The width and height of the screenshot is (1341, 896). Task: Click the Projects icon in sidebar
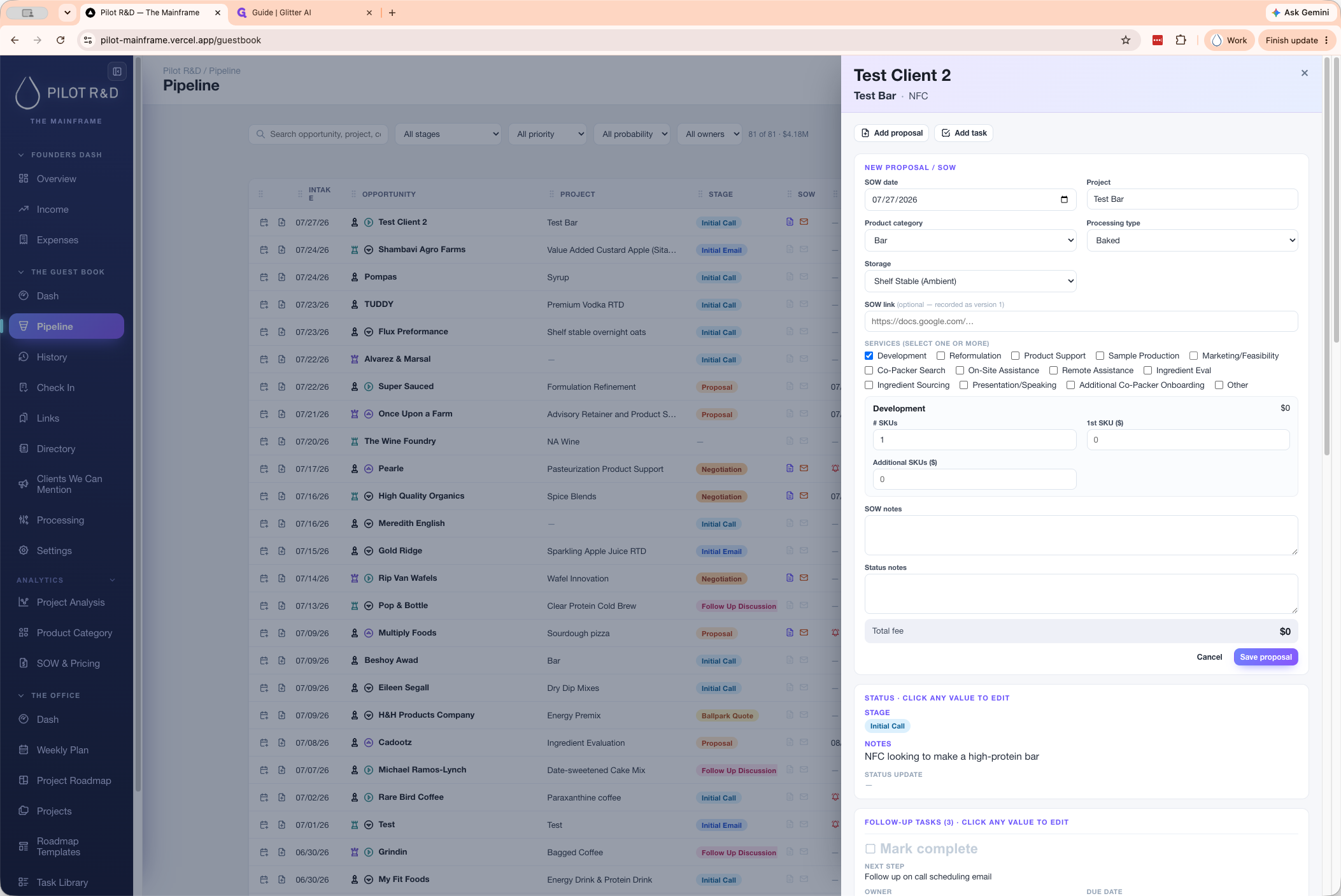[x=24, y=811]
